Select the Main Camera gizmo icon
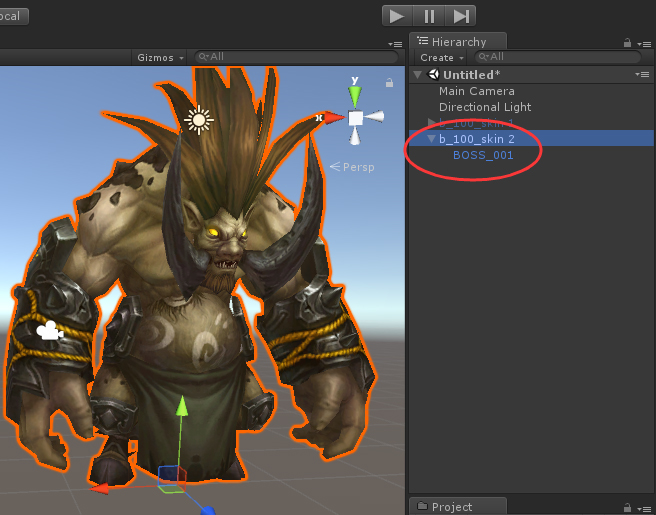The width and height of the screenshot is (656, 515). 50,330
